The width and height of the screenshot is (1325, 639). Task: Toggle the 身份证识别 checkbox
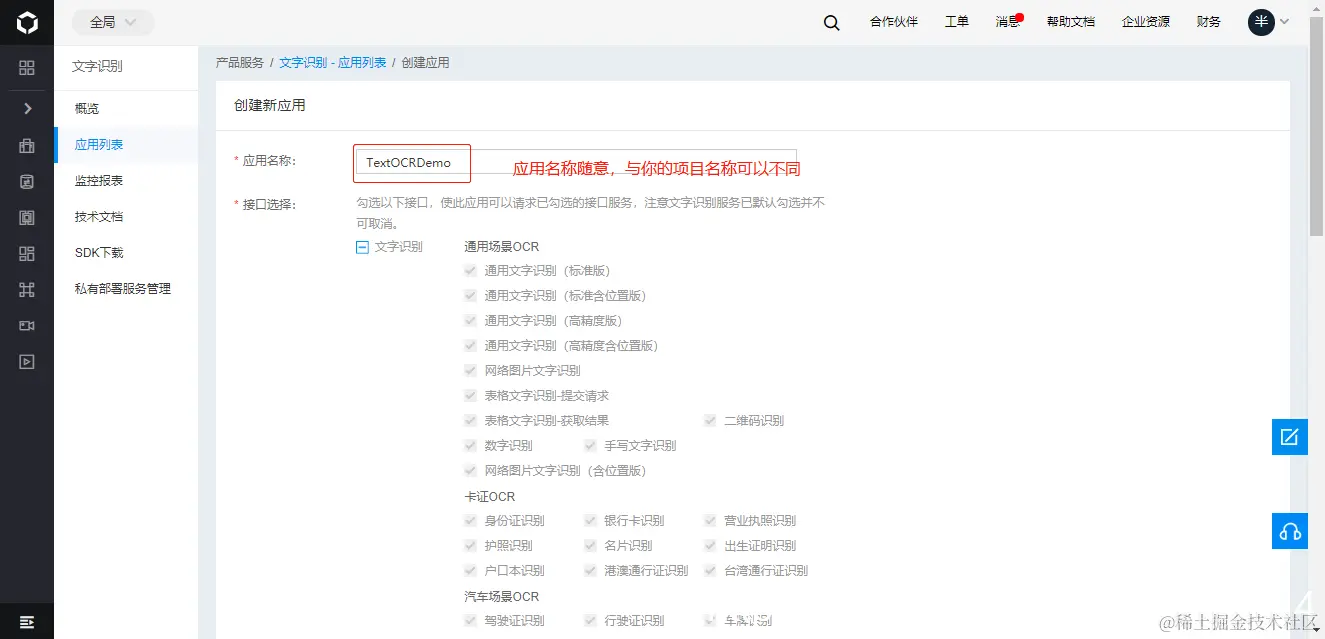coord(470,520)
